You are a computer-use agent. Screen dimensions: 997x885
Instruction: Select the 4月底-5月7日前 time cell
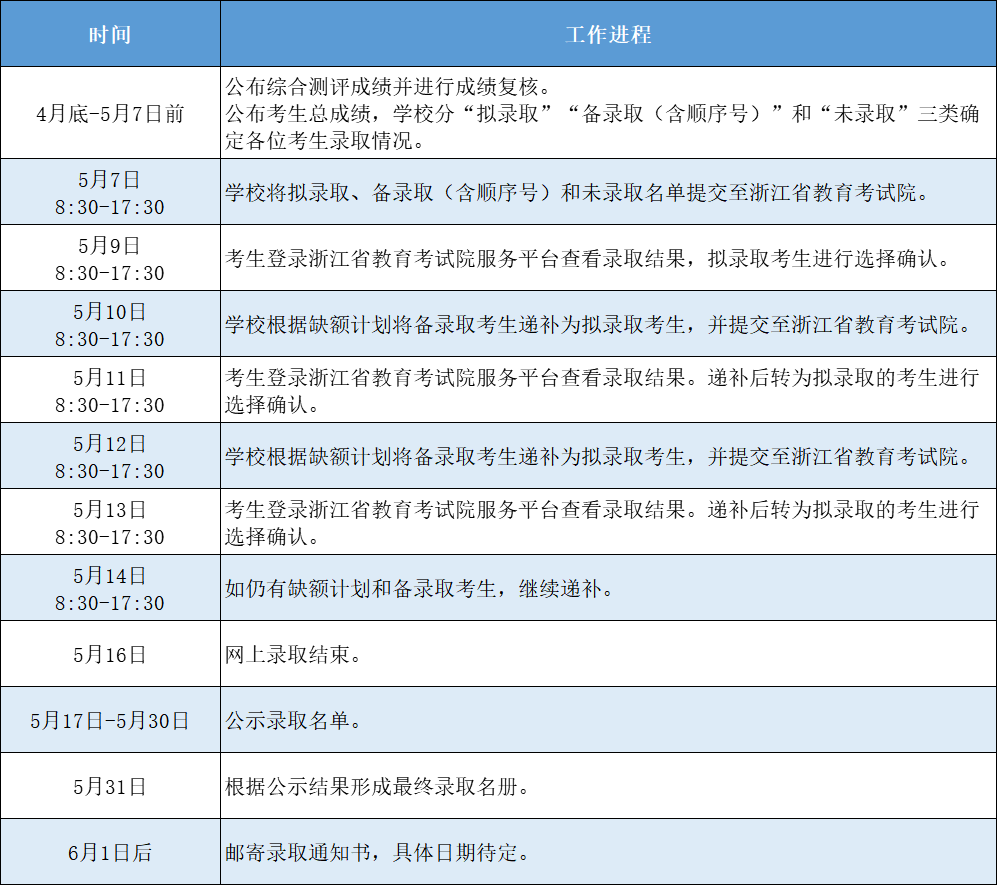point(110,113)
